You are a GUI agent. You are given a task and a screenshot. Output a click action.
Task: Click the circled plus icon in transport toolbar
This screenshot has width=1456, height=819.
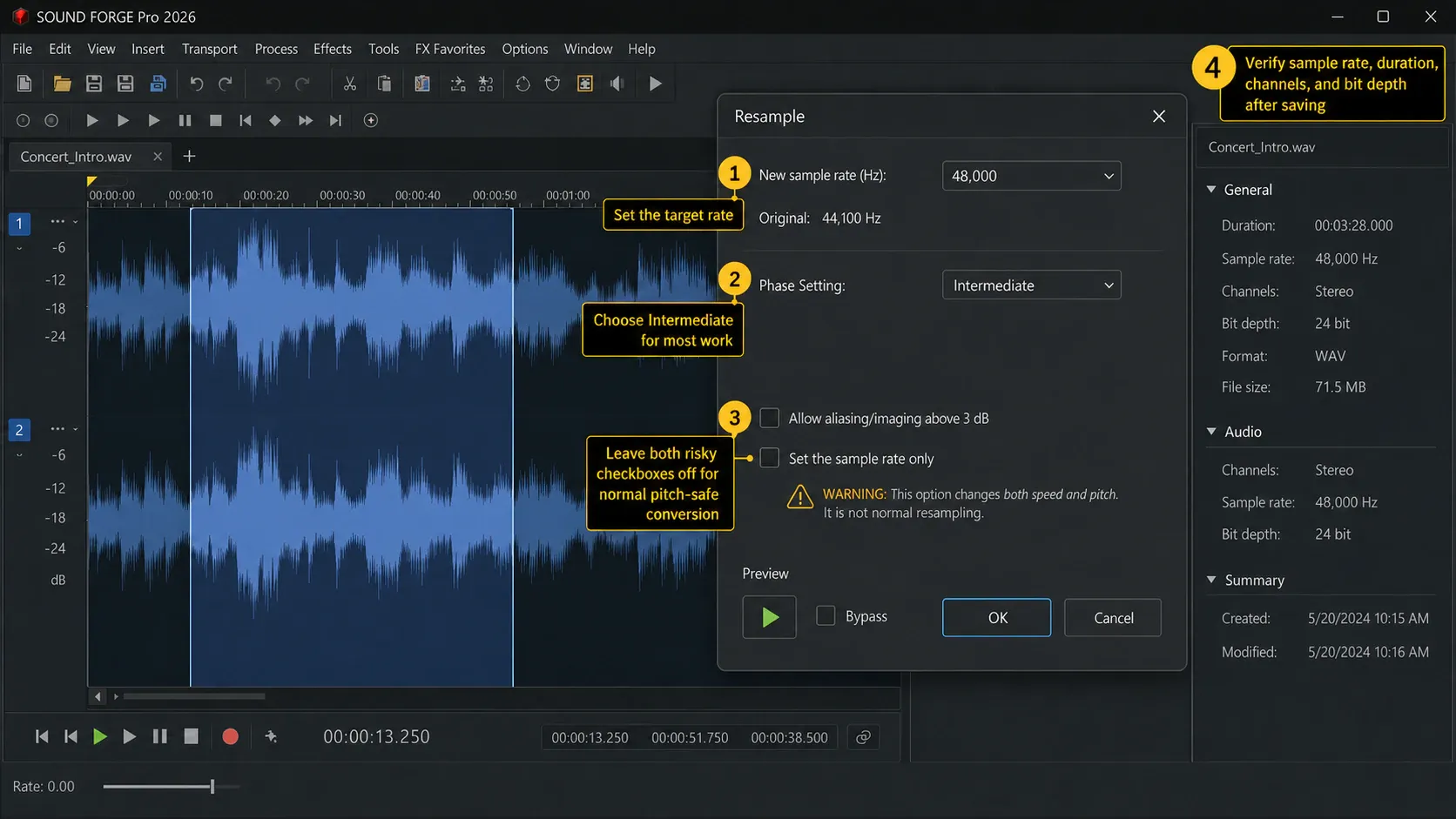[x=371, y=120]
